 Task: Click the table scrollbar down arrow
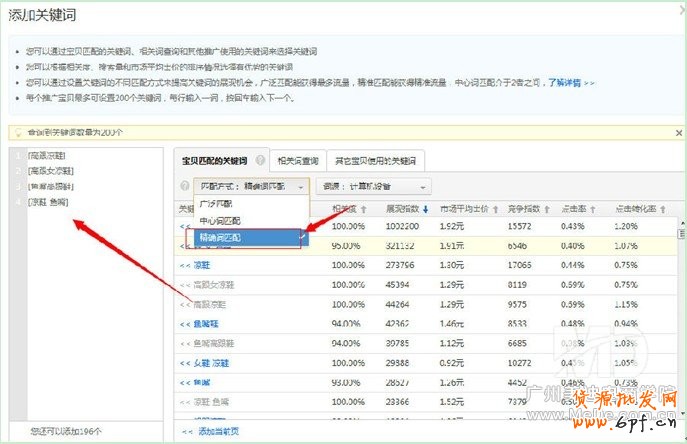click(682, 414)
